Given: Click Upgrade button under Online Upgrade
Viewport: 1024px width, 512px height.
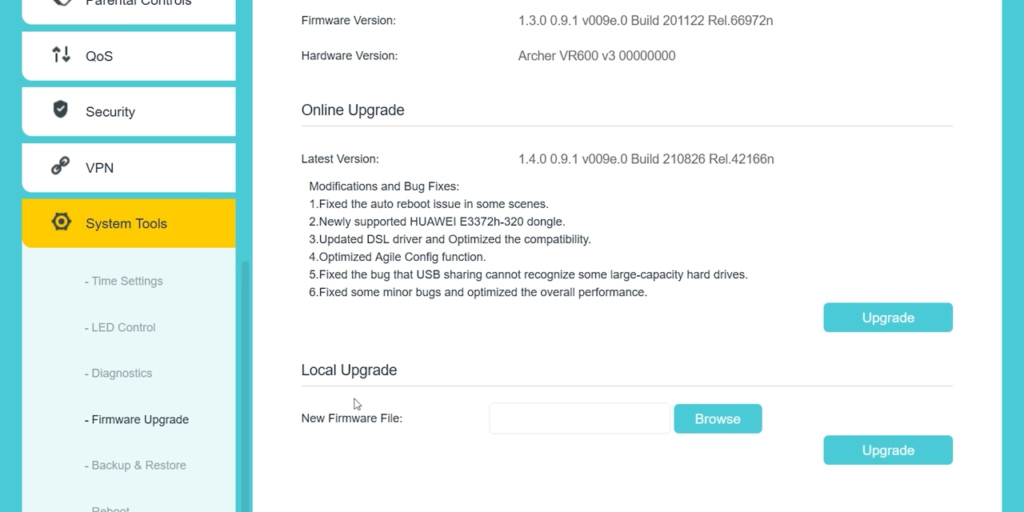Looking at the screenshot, I should (x=888, y=317).
